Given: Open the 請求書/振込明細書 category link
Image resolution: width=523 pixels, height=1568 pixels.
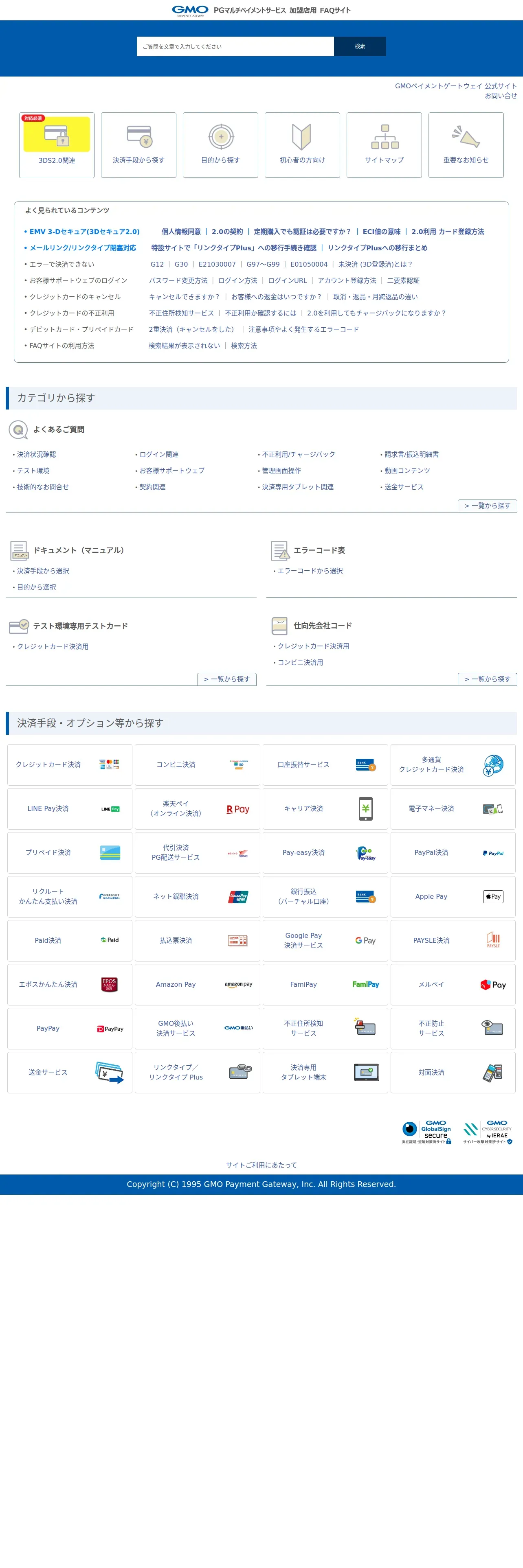Looking at the screenshot, I should 411,455.
